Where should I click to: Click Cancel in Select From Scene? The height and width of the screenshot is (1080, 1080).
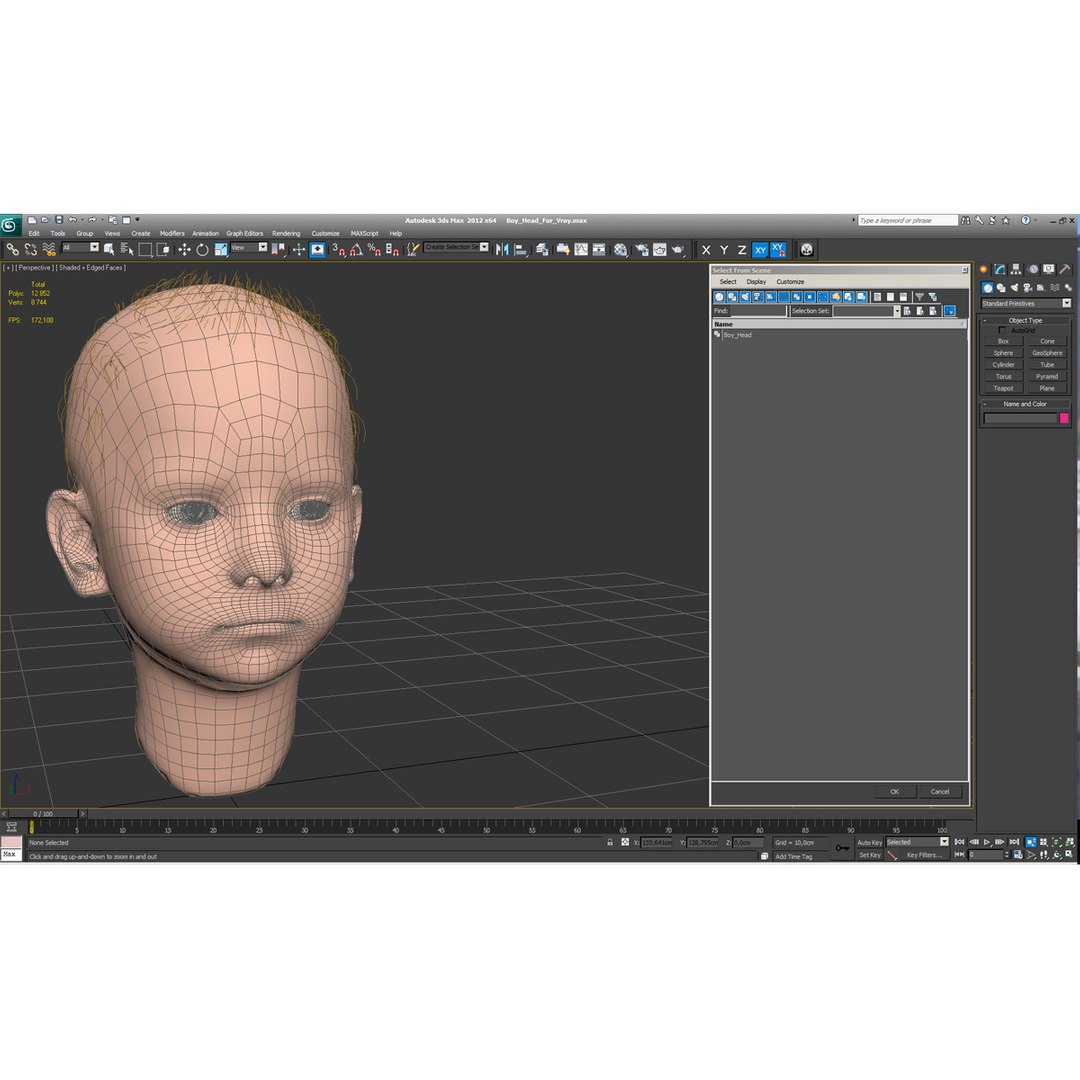[940, 791]
